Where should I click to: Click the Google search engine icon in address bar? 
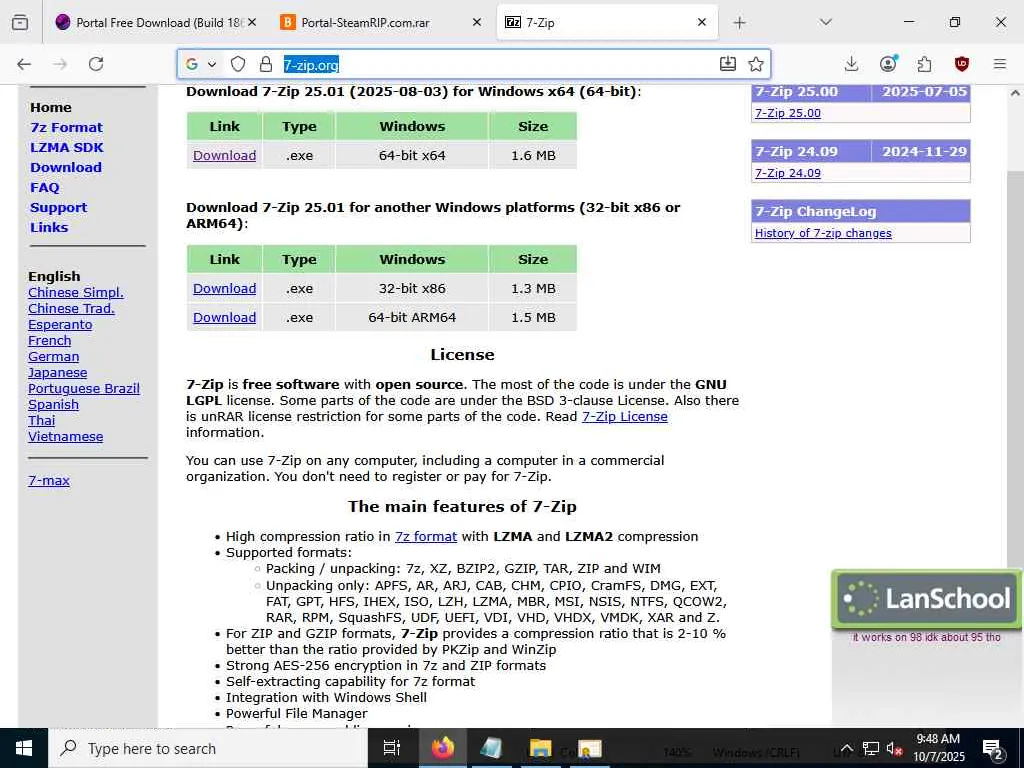click(x=192, y=64)
